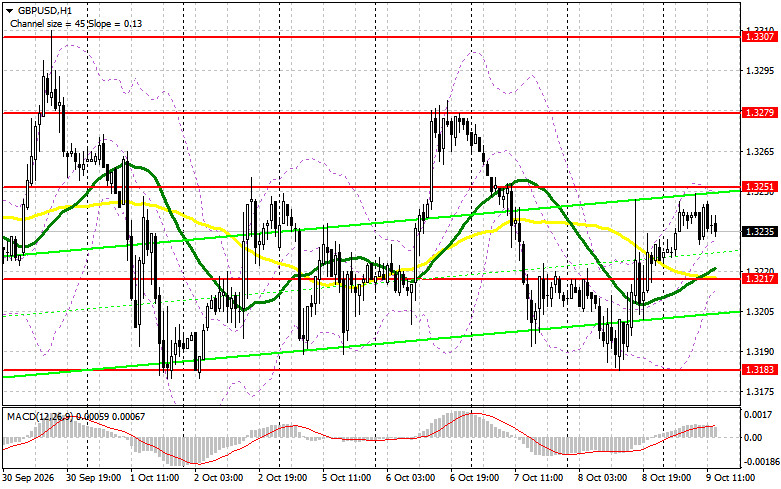Click the red 1.3307 price level tag

pyautogui.click(x=759, y=37)
